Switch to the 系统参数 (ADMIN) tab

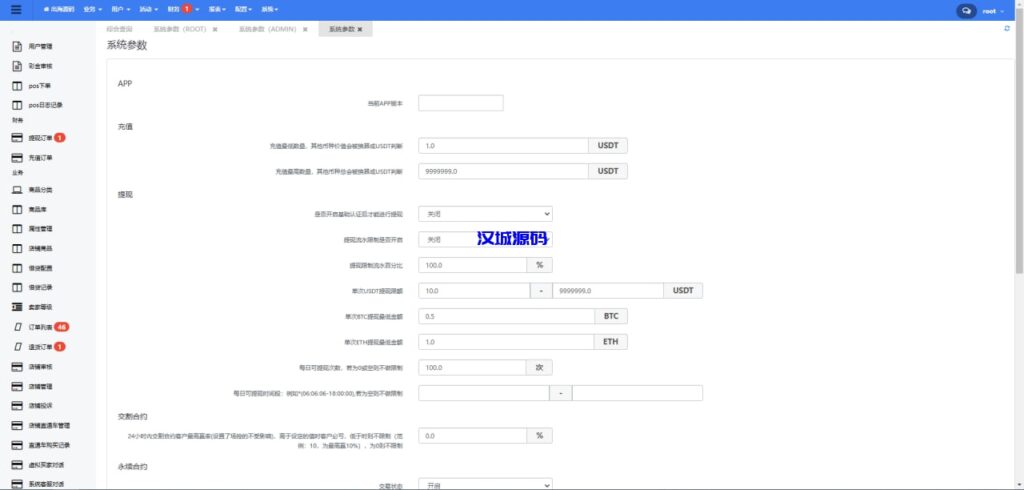[x=268, y=29]
